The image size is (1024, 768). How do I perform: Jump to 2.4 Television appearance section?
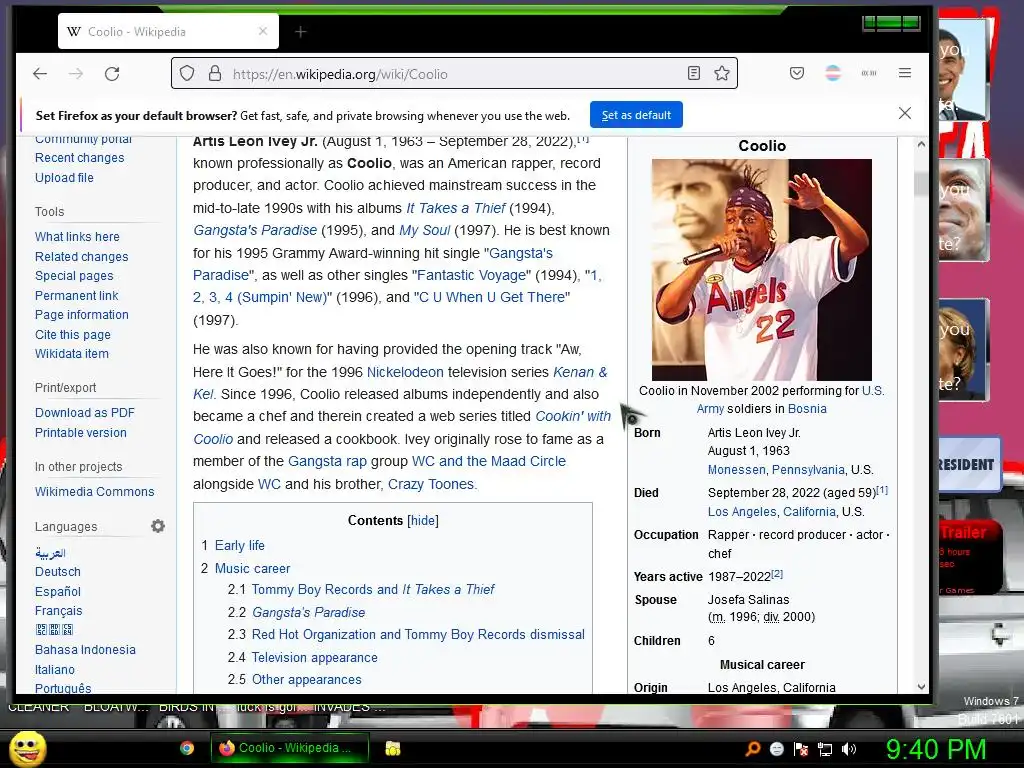pyautogui.click(x=314, y=658)
